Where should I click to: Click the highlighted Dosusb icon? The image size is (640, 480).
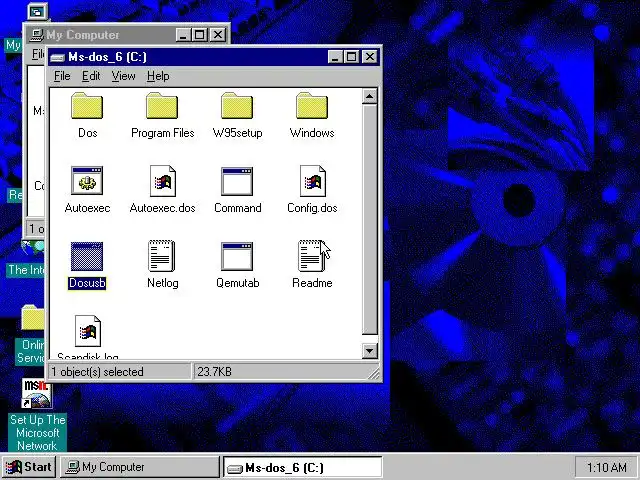(x=87, y=256)
